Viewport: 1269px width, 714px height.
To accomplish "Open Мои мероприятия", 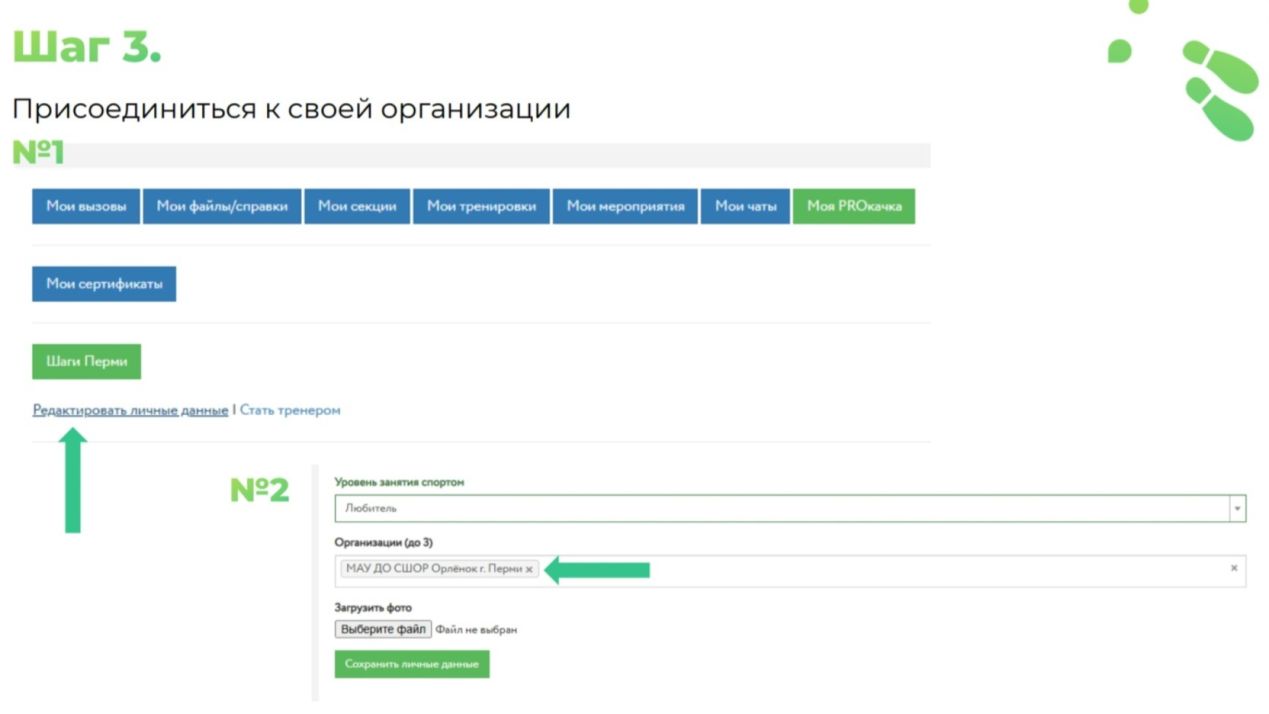I will click(x=625, y=206).
